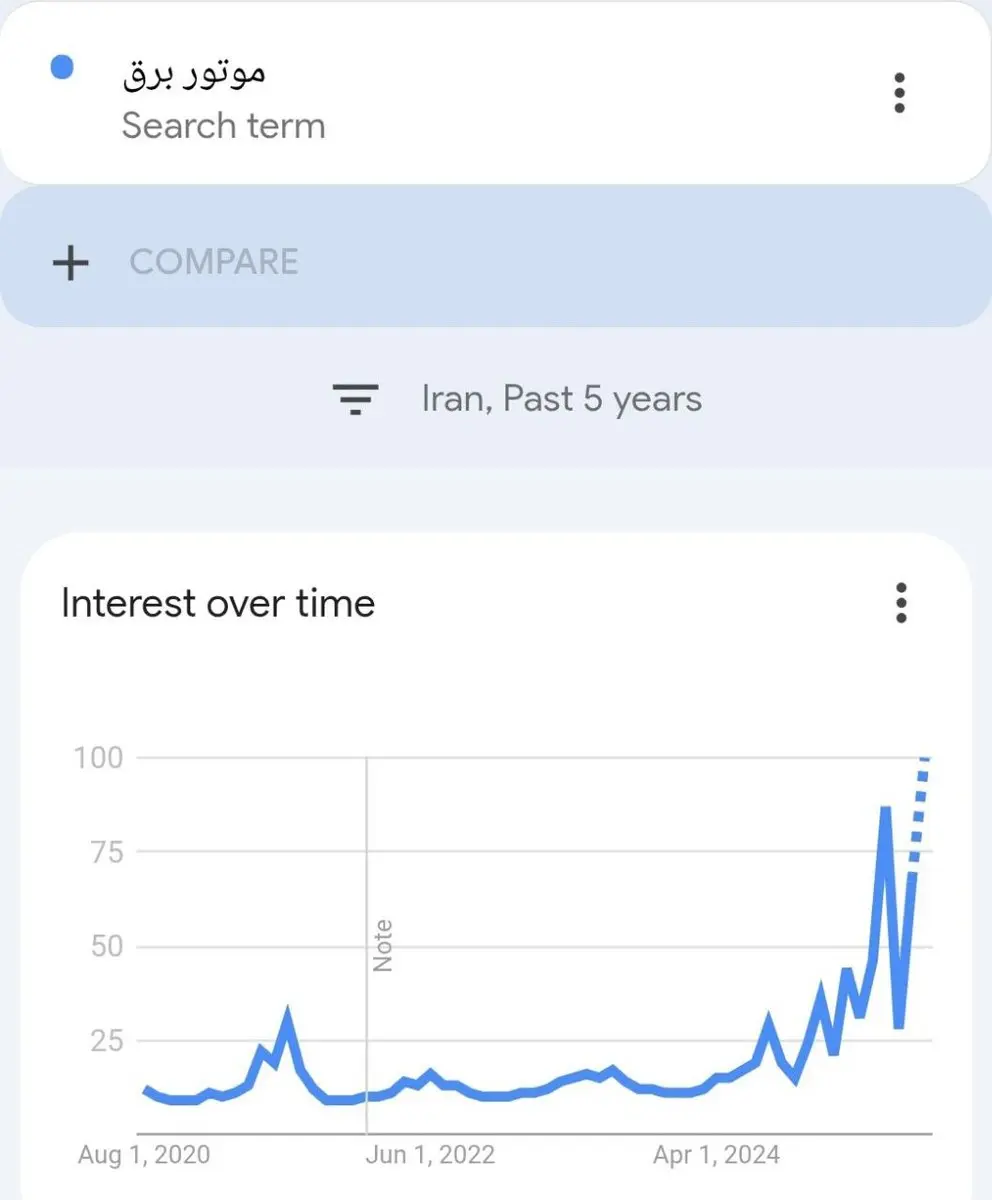The width and height of the screenshot is (992, 1200).
Task: Click the "Search term" subtitle label
Action: click(x=223, y=126)
